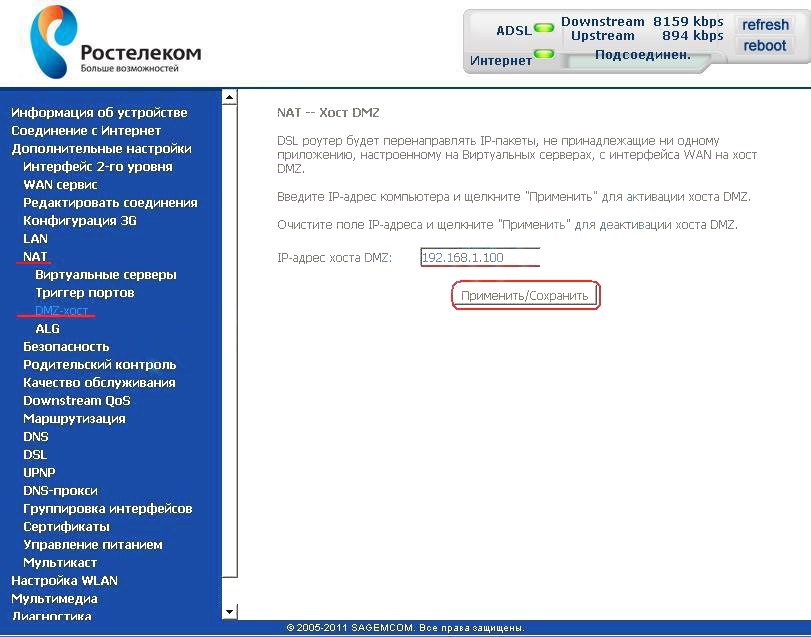Focus the DMZ host IP address field
Viewport: 811px width, 637px height.
[x=480, y=258]
